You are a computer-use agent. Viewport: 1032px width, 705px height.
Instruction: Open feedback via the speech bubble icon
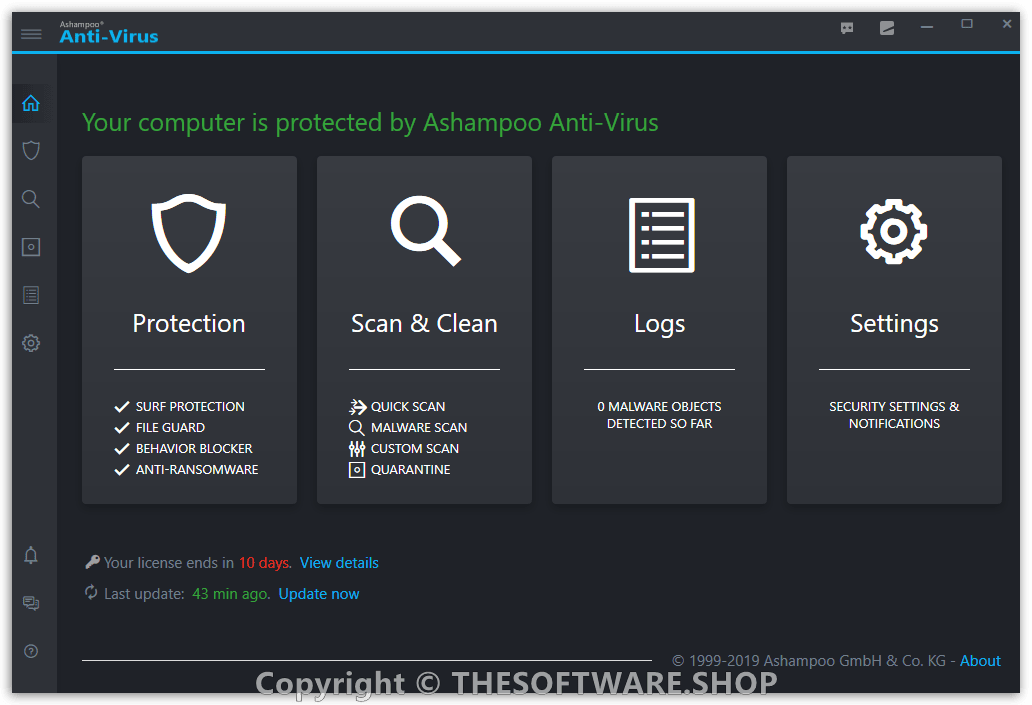(x=30, y=603)
